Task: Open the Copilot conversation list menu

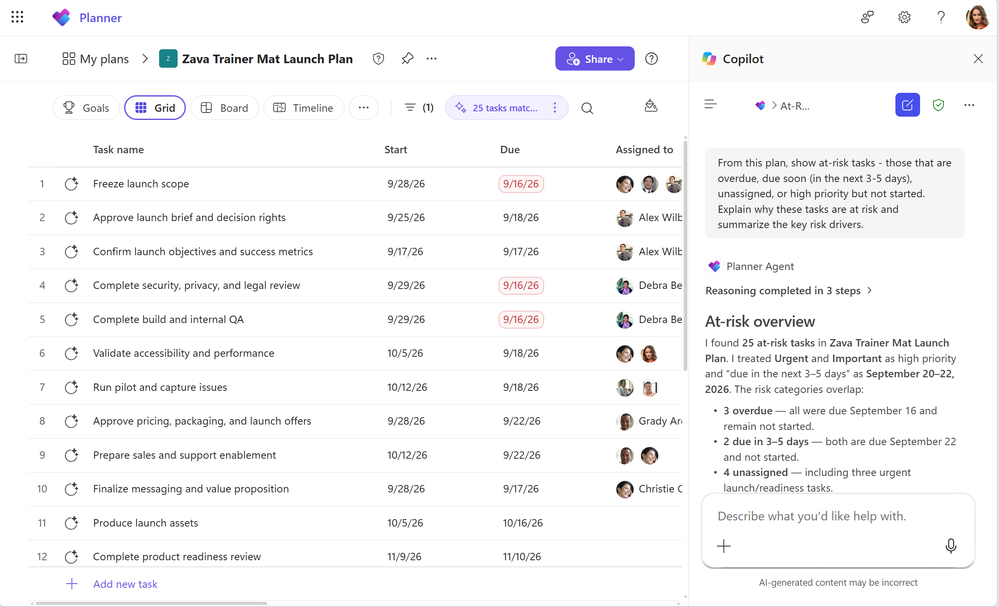Action: coord(710,104)
